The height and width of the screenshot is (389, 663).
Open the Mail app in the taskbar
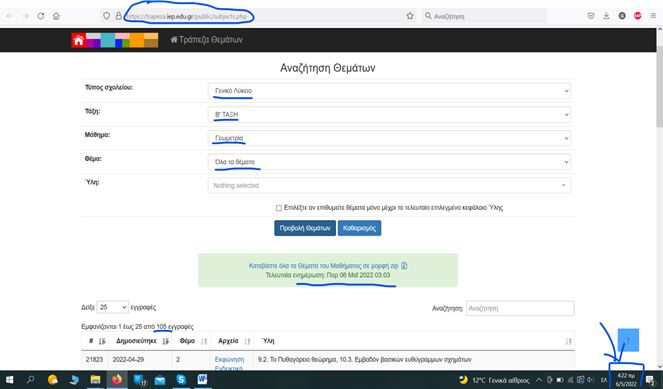160,380
